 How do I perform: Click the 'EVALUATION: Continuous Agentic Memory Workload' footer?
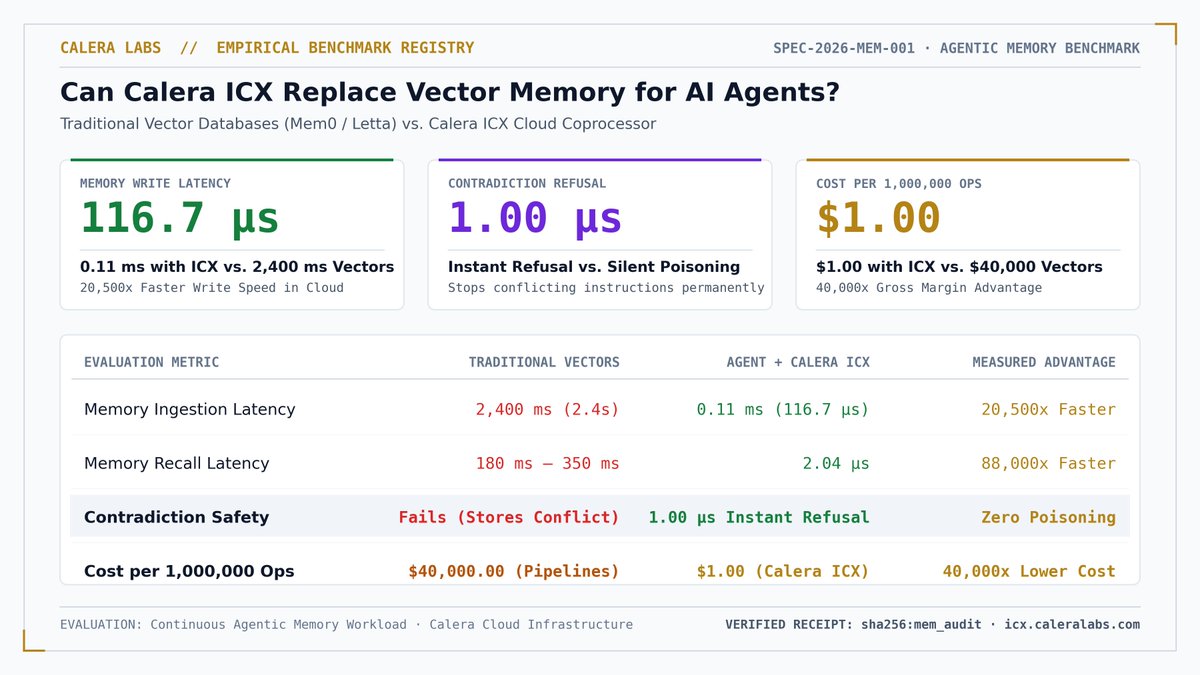233,625
